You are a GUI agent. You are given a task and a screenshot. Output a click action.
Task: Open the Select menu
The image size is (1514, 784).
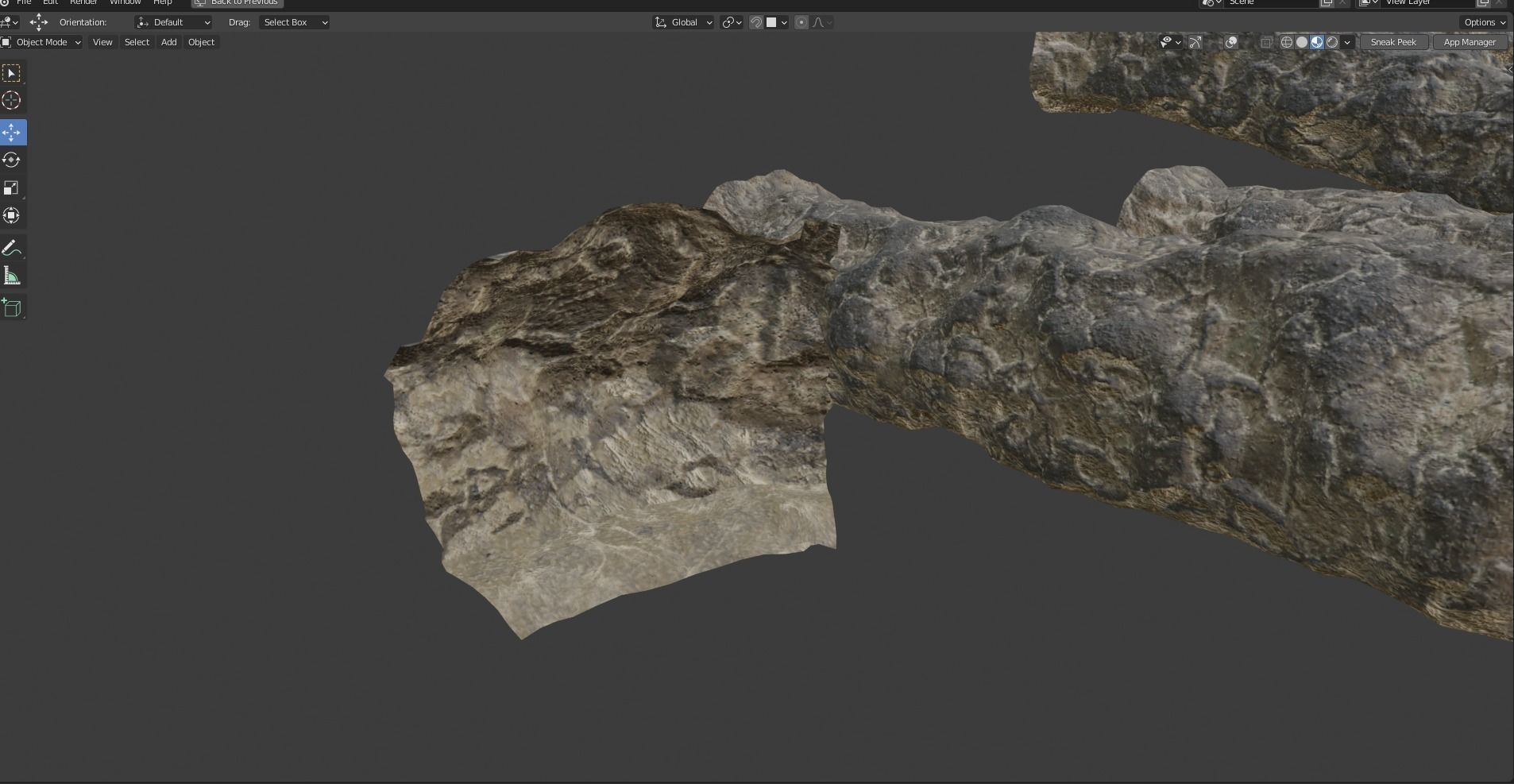(137, 42)
